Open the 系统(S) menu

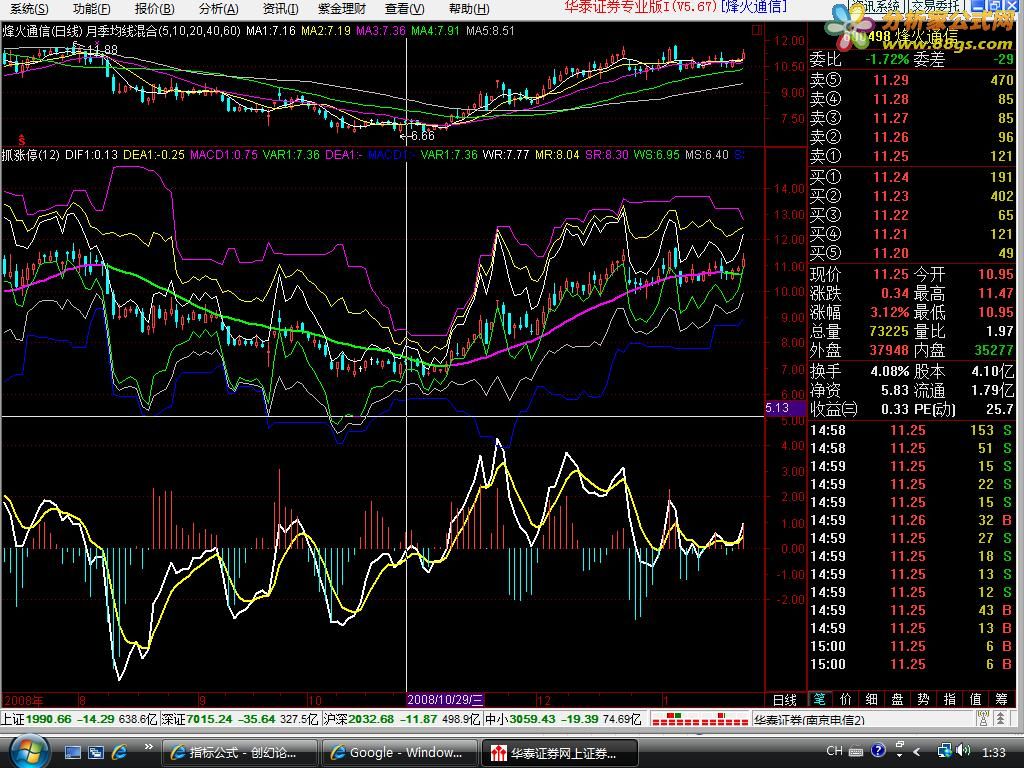(29, 8)
